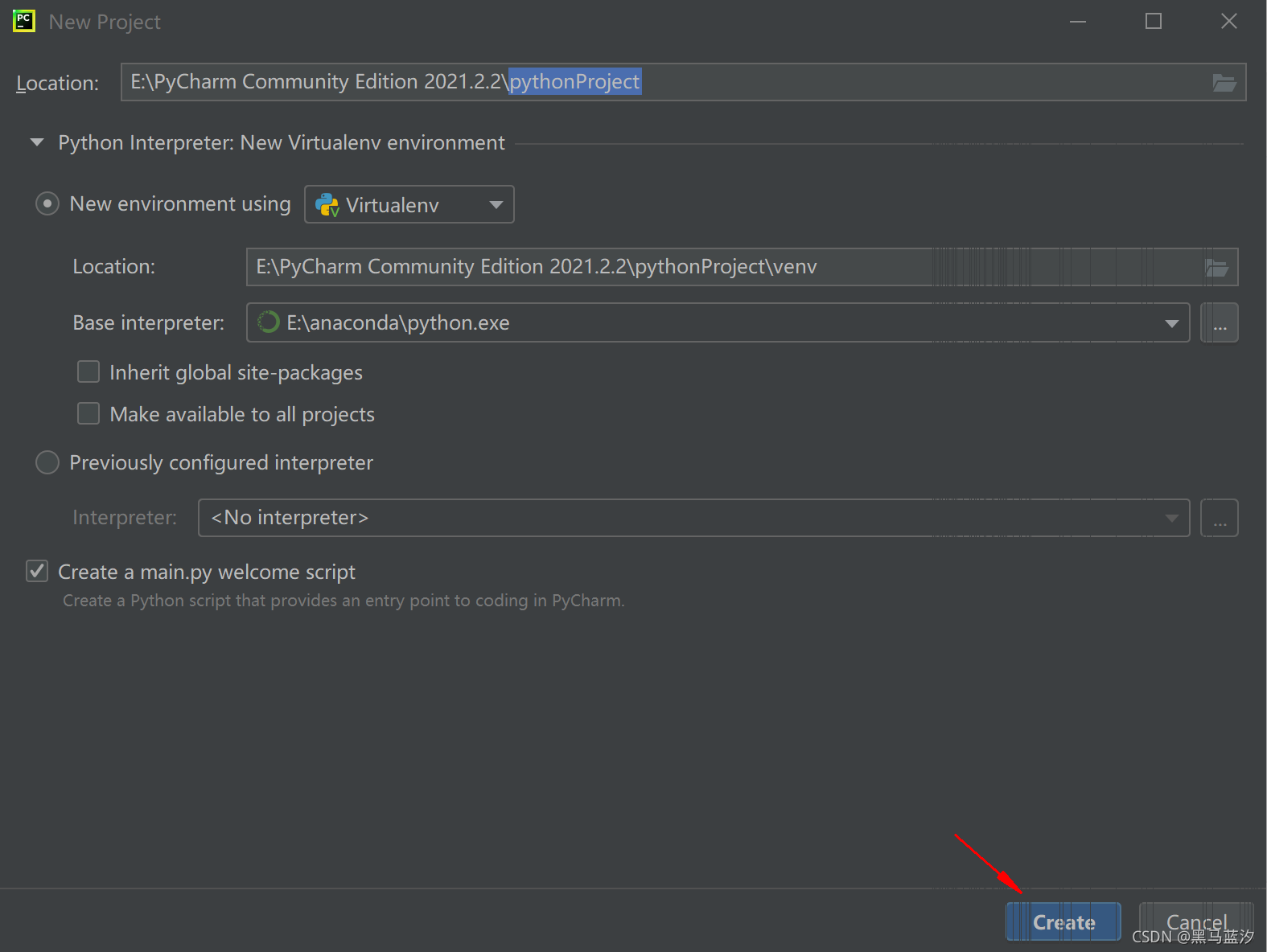The image size is (1267, 952).
Task: Click the Base interpreter label
Action: pos(149,322)
